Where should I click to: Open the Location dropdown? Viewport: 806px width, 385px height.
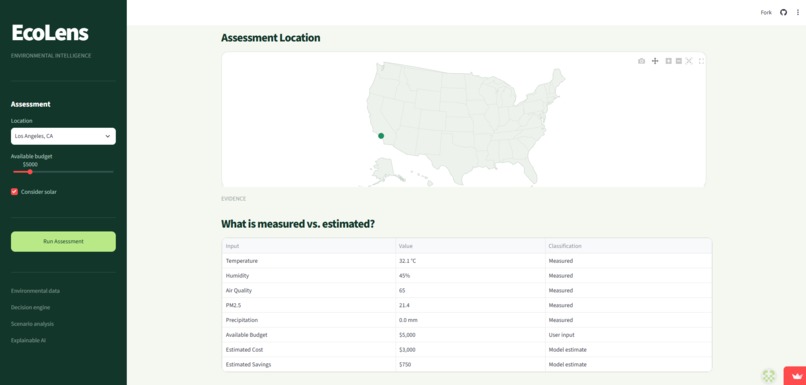pos(63,136)
